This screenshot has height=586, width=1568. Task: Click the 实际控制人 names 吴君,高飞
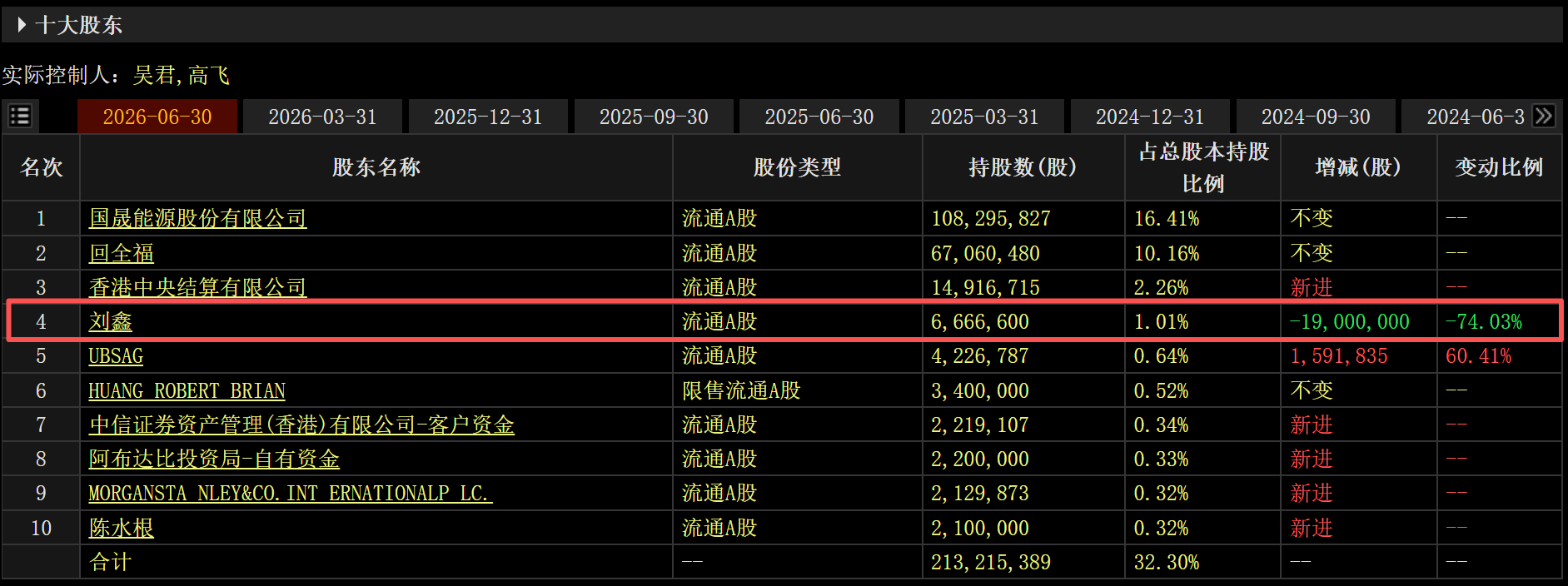(x=182, y=75)
